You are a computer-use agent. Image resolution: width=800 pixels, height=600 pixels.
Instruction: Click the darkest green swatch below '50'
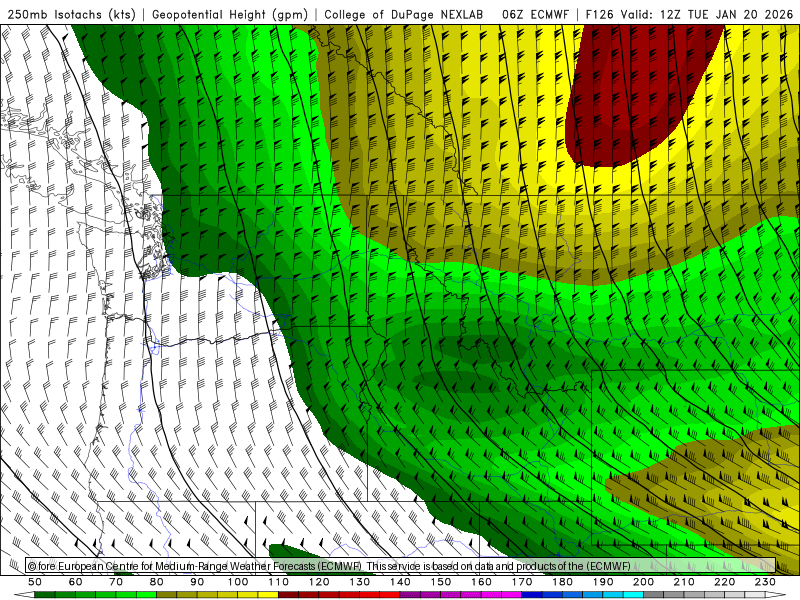45,595
